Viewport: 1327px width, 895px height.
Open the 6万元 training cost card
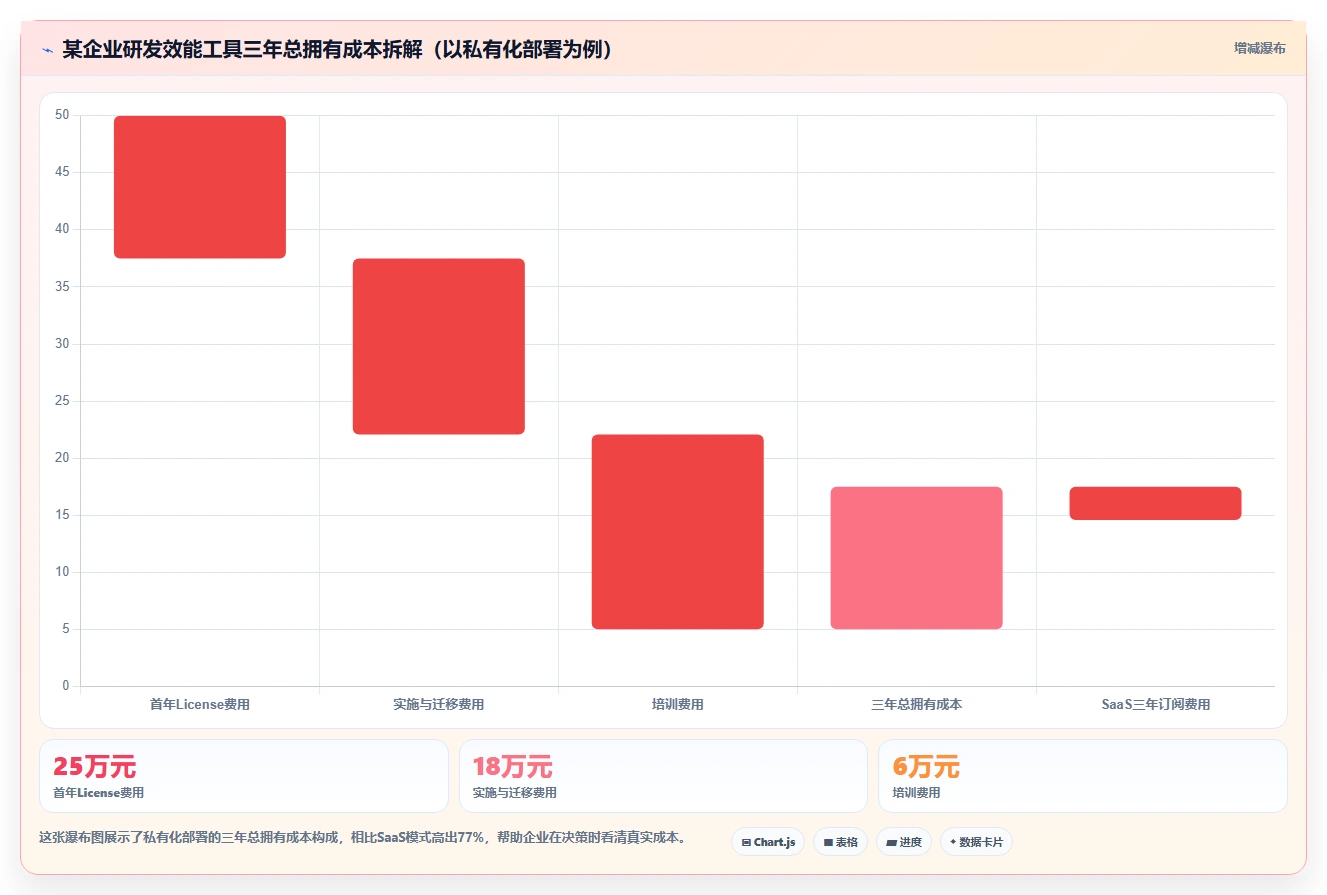click(1083, 776)
